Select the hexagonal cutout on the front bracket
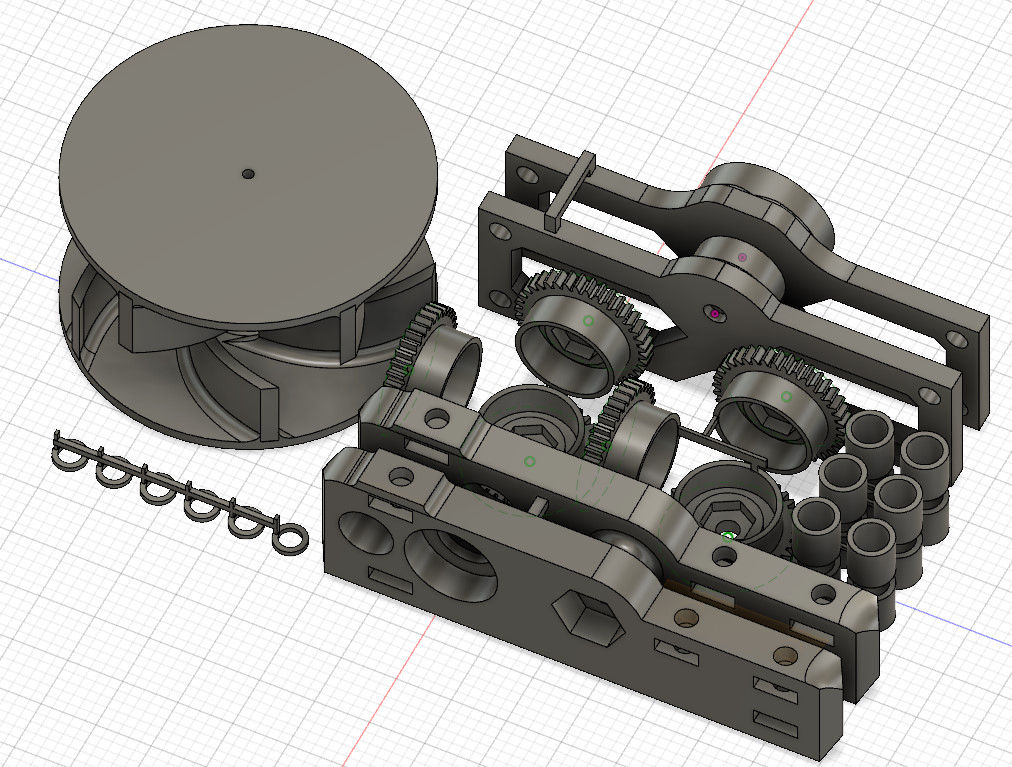The width and height of the screenshot is (1012, 767). (589, 617)
